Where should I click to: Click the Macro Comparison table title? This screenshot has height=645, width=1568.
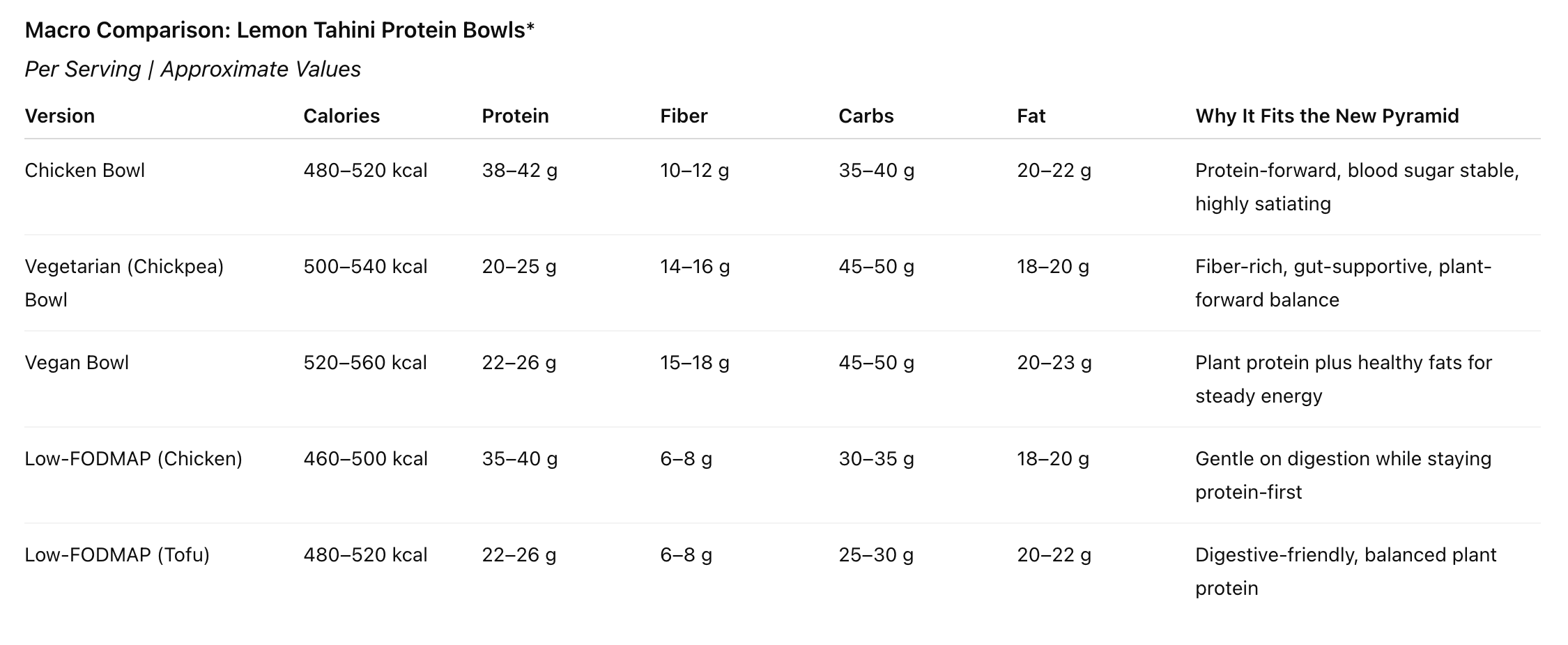point(279,30)
